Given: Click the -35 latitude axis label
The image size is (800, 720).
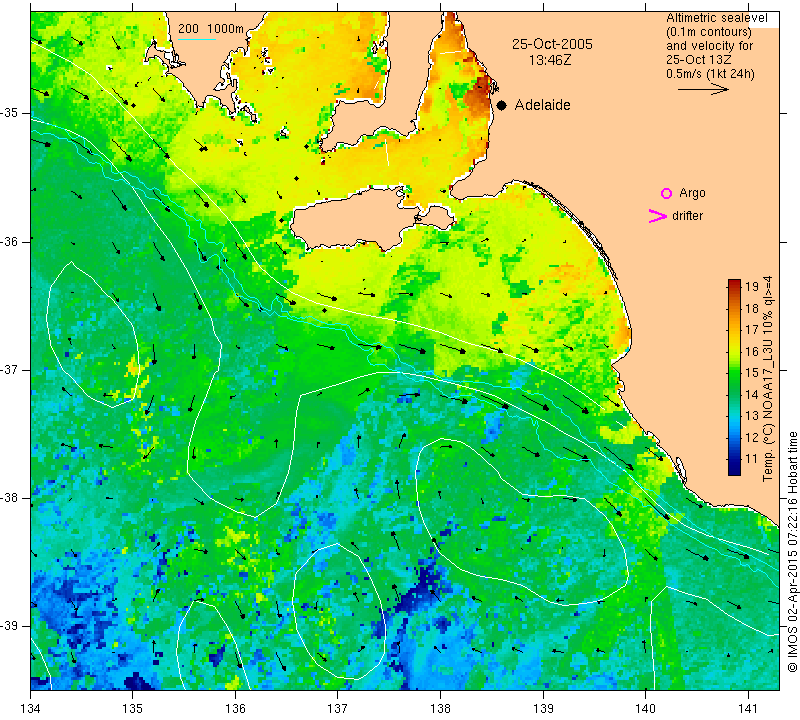Looking at the screenshot, I should click(9, 113).
